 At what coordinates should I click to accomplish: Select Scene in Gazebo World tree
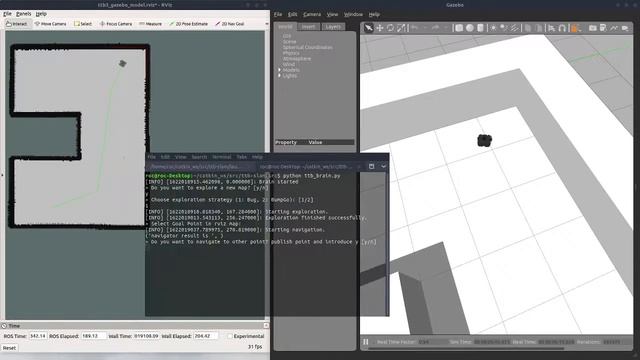289,42
